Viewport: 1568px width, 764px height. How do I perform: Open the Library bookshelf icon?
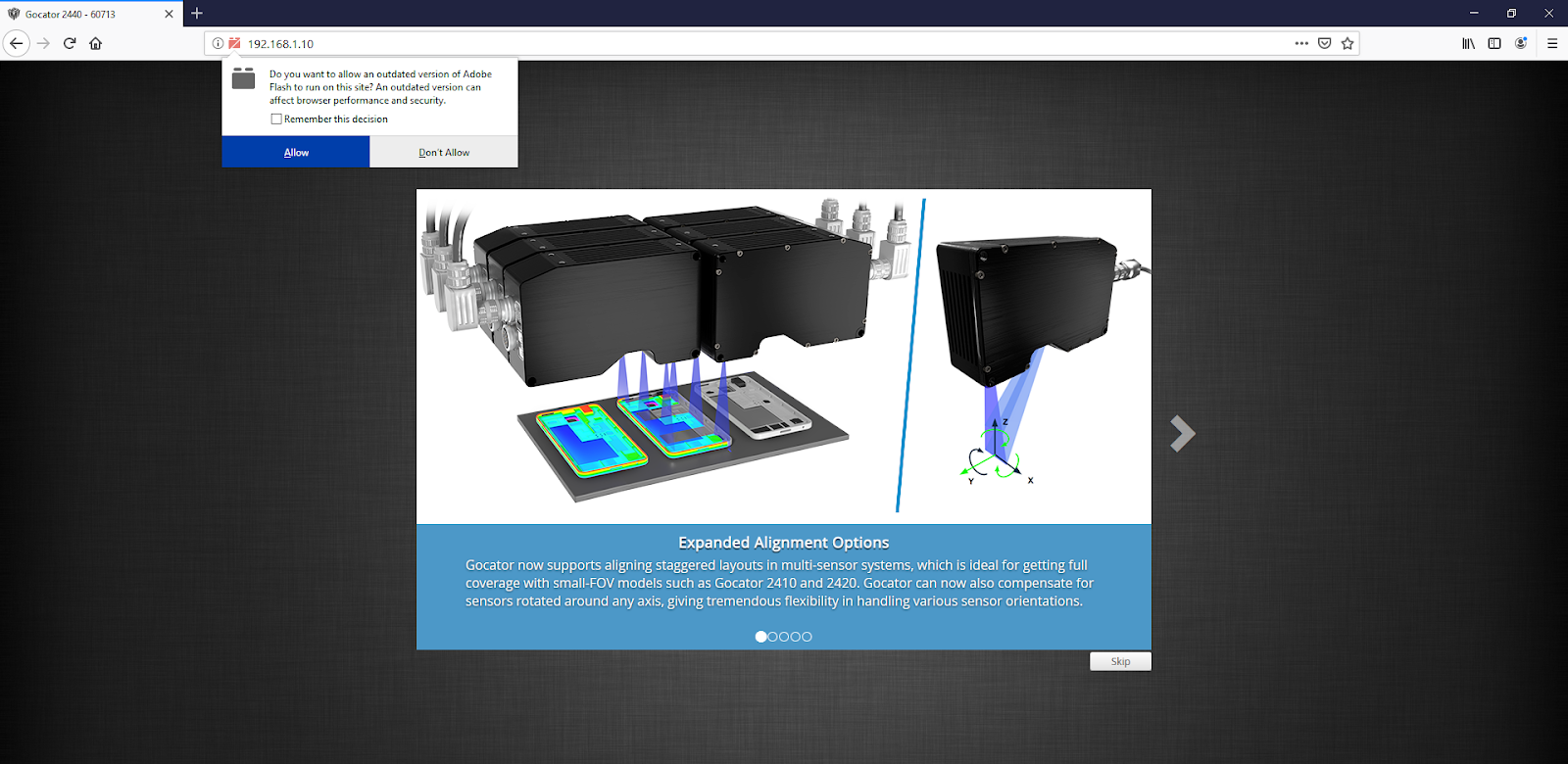point(1468,43)
